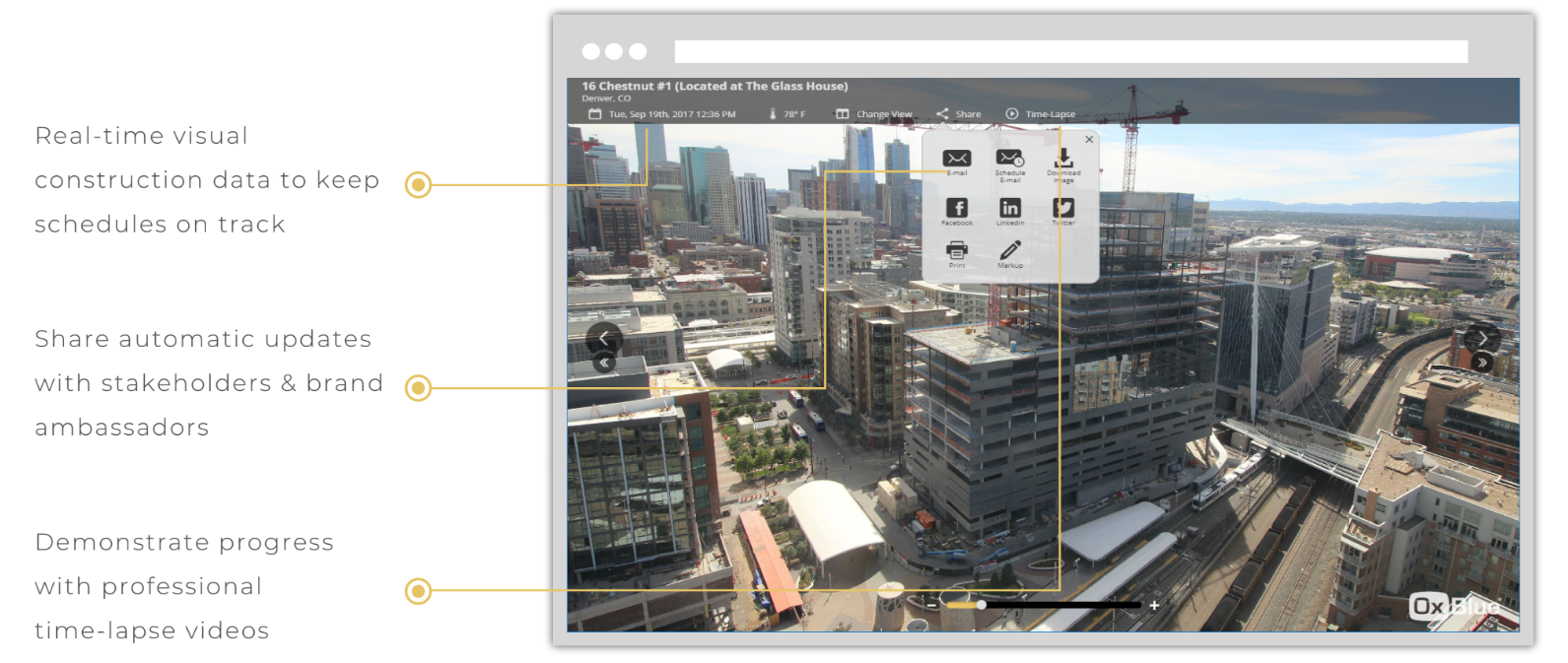Click the thermometer temperature reading
This screenshot has width=1568, height=663.
(x=786, y=114)
